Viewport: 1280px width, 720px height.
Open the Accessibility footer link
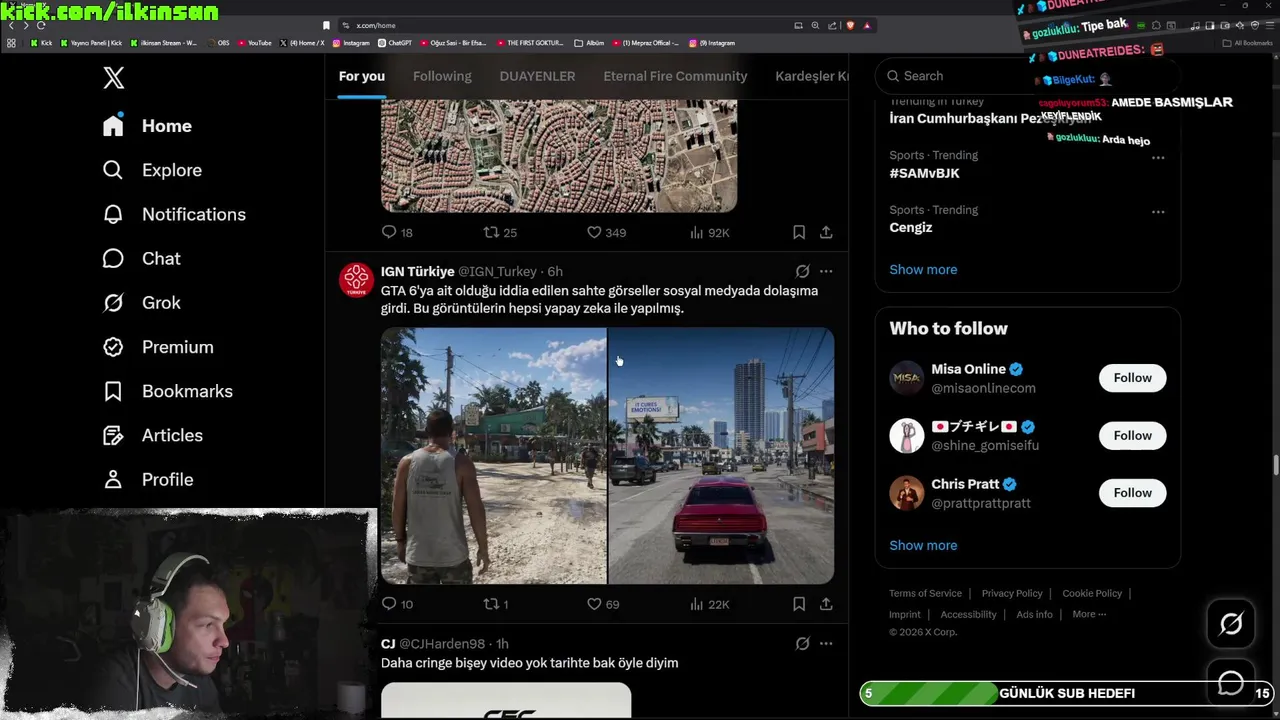click(968, 614)
